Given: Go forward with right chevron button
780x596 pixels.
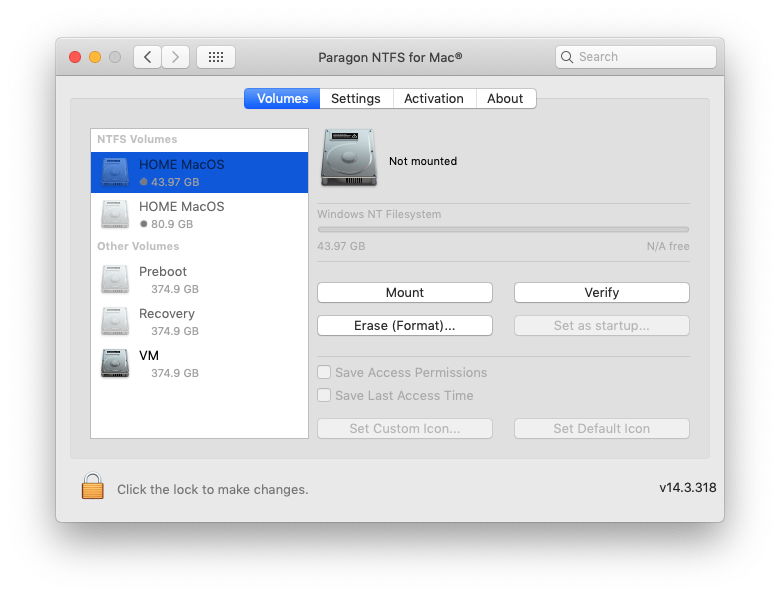Looking at the screenshot, I should pyautogui.click(x=175, y=57).
